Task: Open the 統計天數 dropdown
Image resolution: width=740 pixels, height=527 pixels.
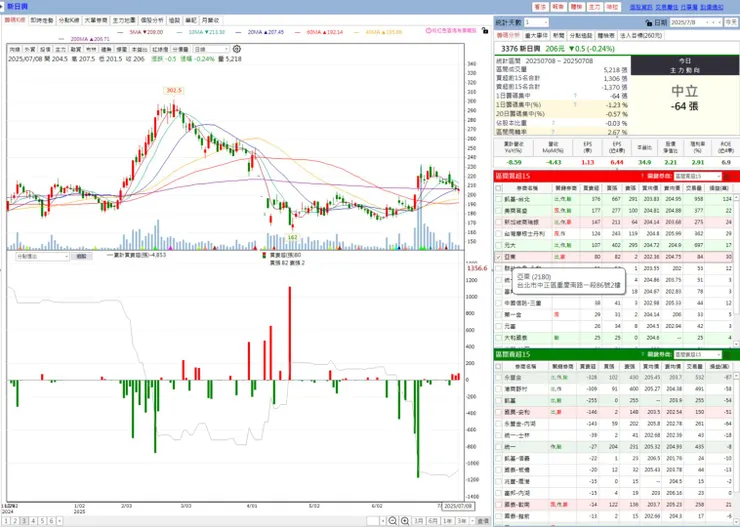Action: coord(537,22)
